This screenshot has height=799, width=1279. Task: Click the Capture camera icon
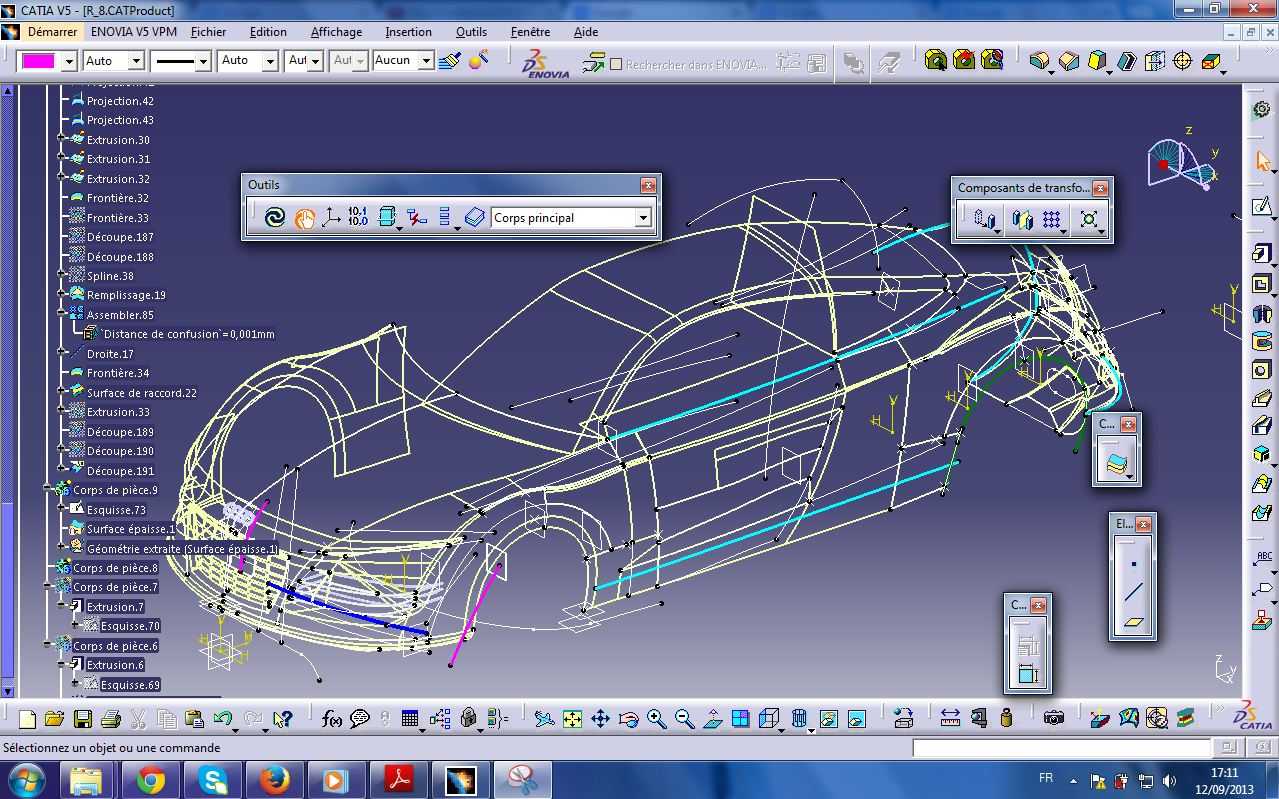pyautogui.click(x=1053, y=718)
